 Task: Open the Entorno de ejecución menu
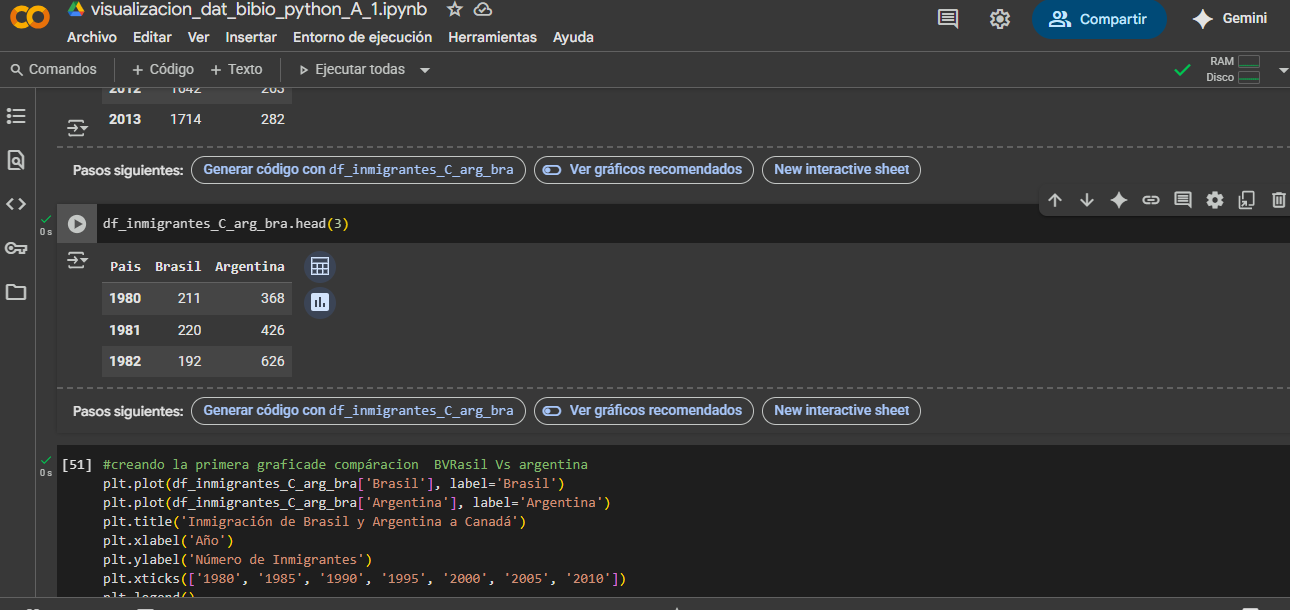[x=362, y=37]
